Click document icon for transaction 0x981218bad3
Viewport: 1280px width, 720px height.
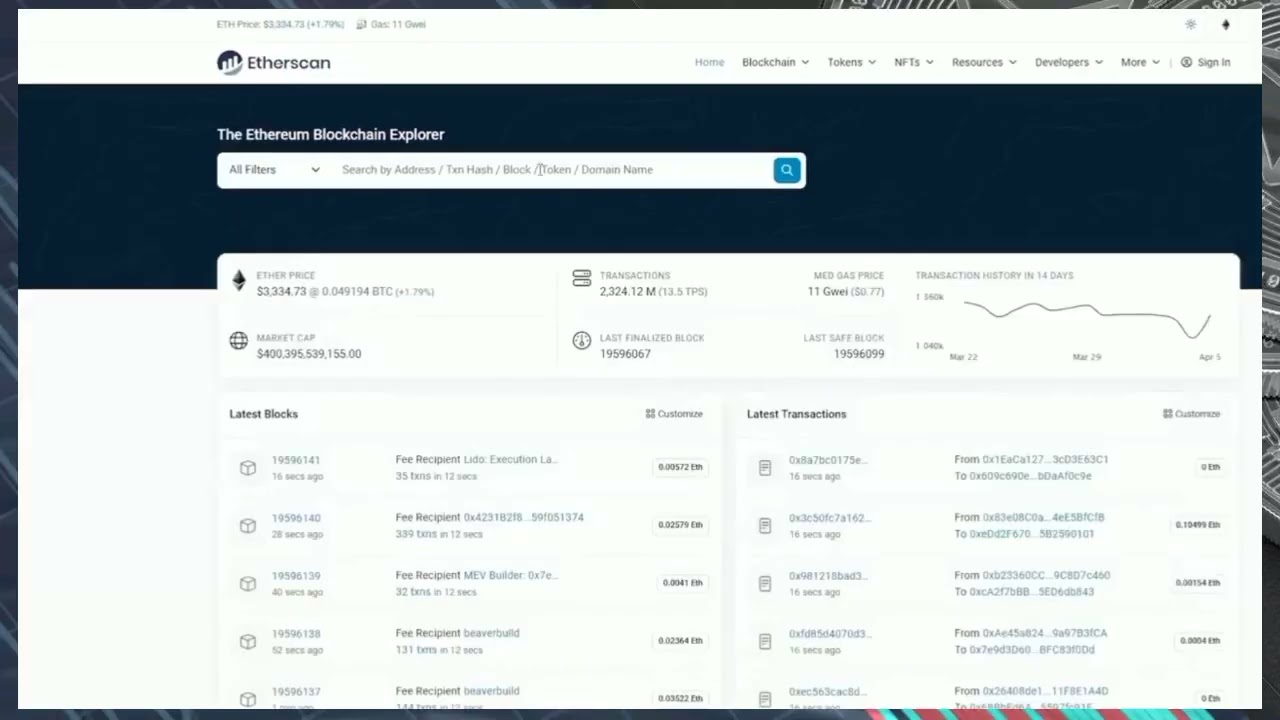coord(765,583)
